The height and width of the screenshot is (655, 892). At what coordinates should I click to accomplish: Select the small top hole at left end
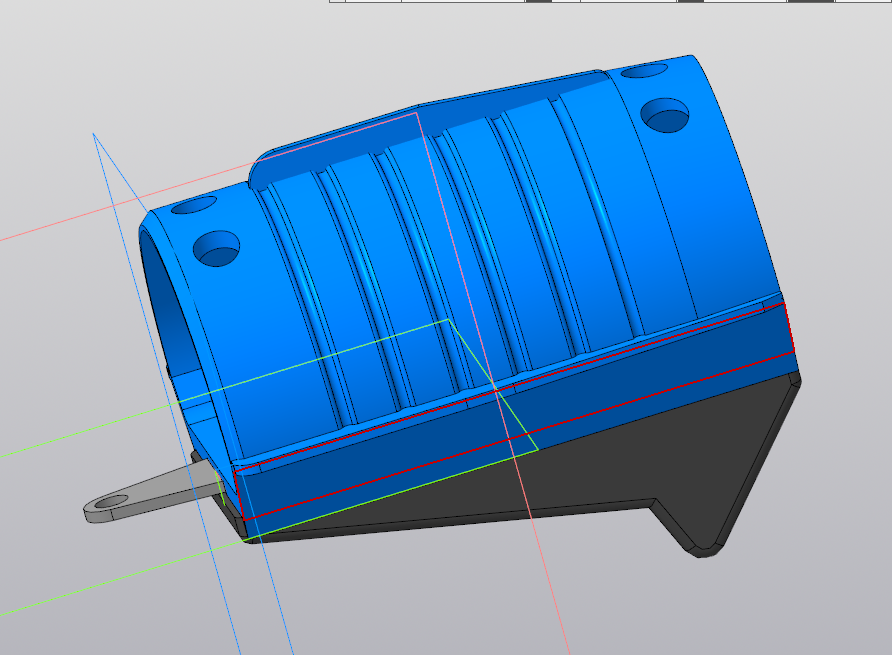[194, 205]
